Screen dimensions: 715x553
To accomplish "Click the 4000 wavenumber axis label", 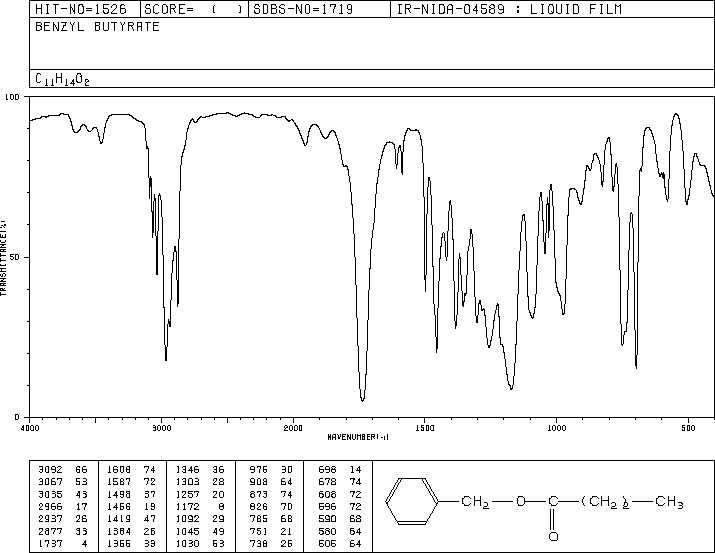I will (30, 428).
